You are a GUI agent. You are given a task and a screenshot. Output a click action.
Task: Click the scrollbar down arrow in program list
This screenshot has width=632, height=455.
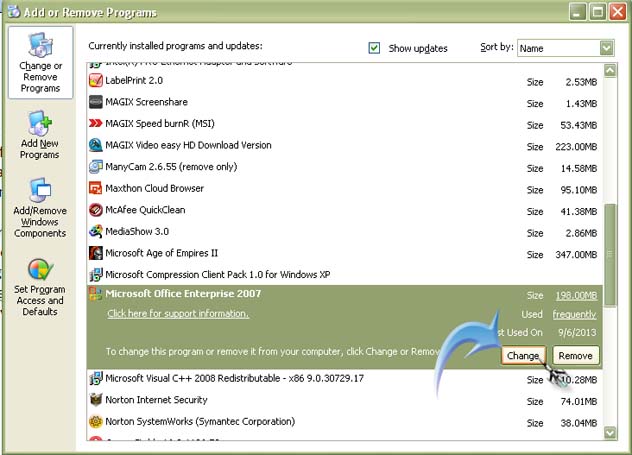(x=610, y=433)
